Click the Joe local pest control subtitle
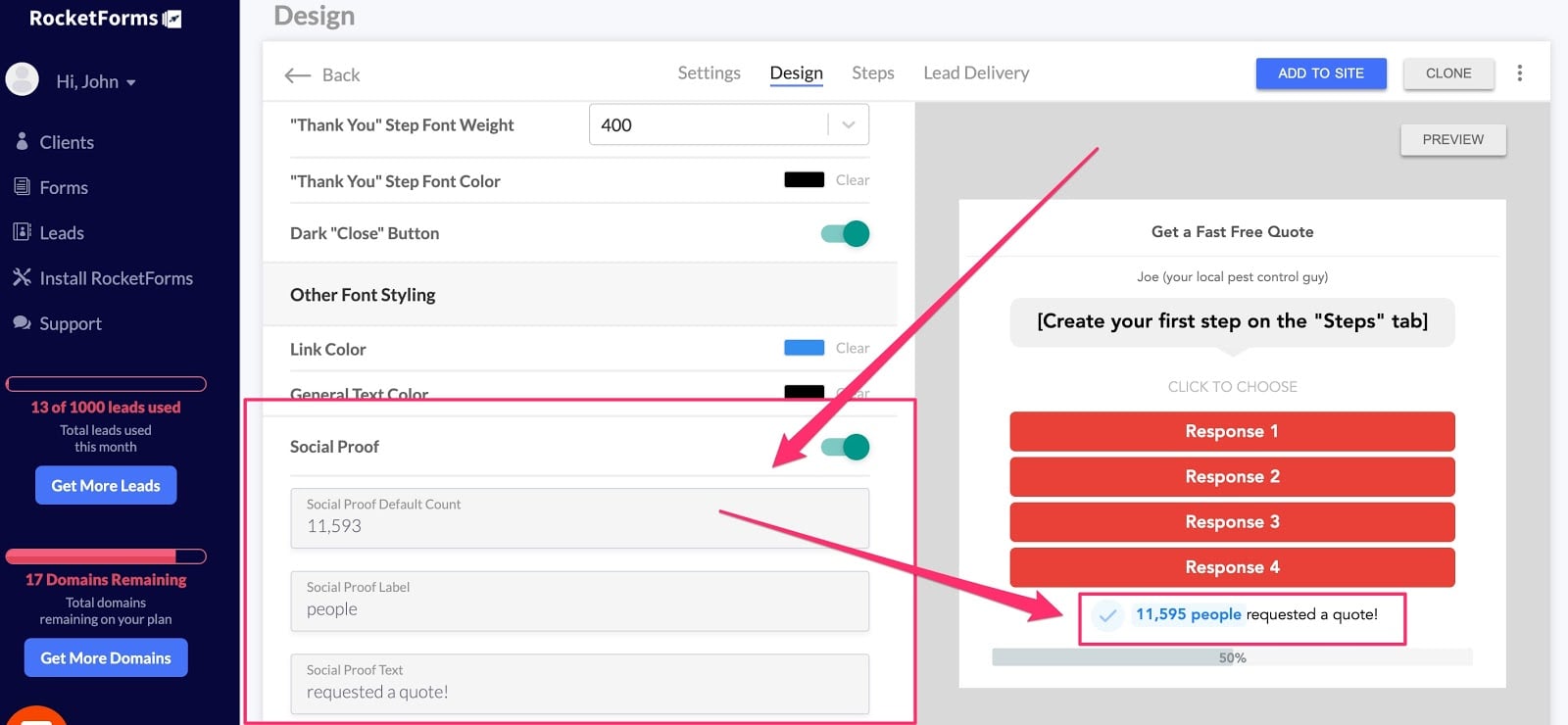The image size is (1568, 725). pos(1232,277)
